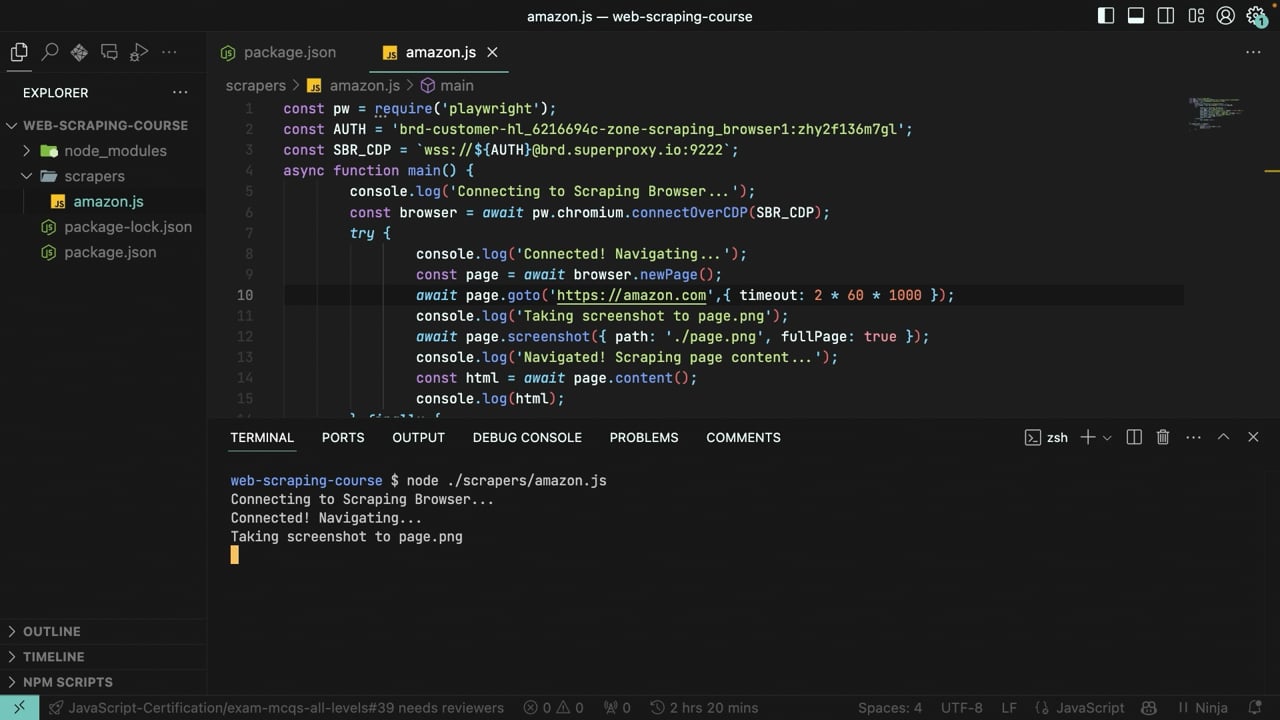Open Explorer panel more actions ellipsis
The height and width of the screenshot is (720, 1280).
point(180,92)
